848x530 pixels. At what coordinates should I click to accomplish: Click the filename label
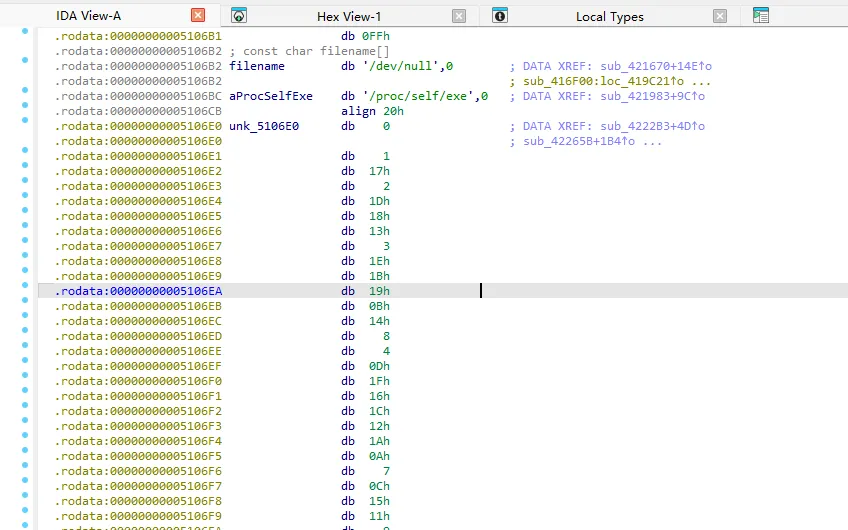click(x=256, y=66)
